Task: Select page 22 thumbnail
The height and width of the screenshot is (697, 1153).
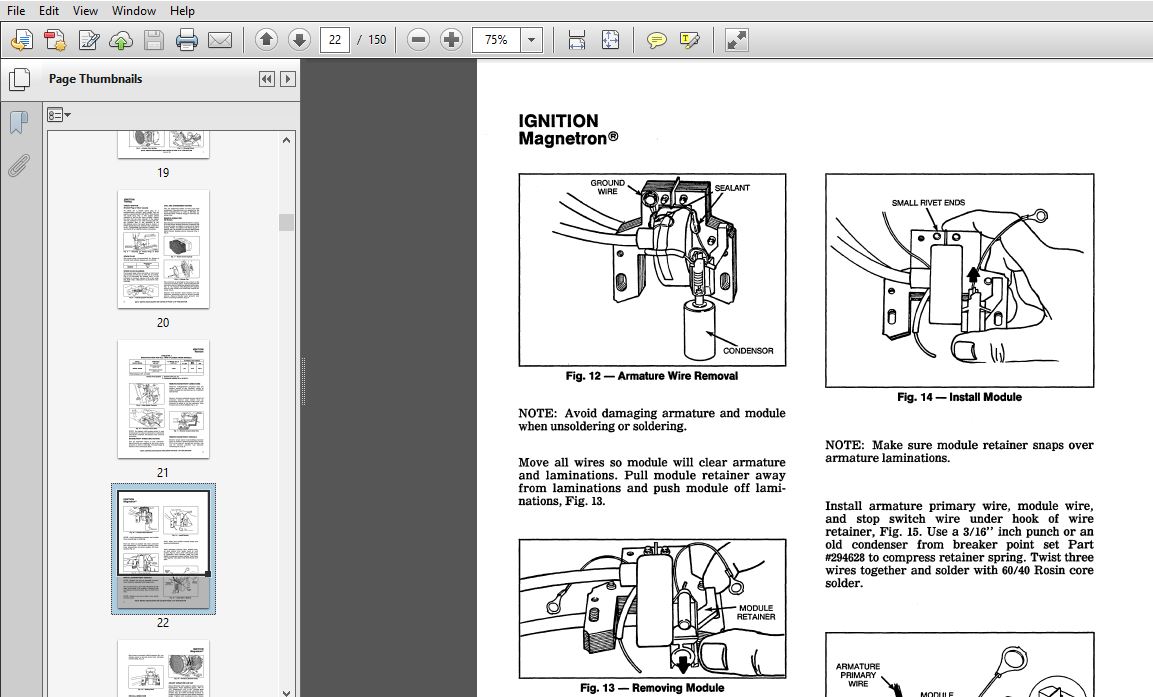Action: click(x=163, y=548)
